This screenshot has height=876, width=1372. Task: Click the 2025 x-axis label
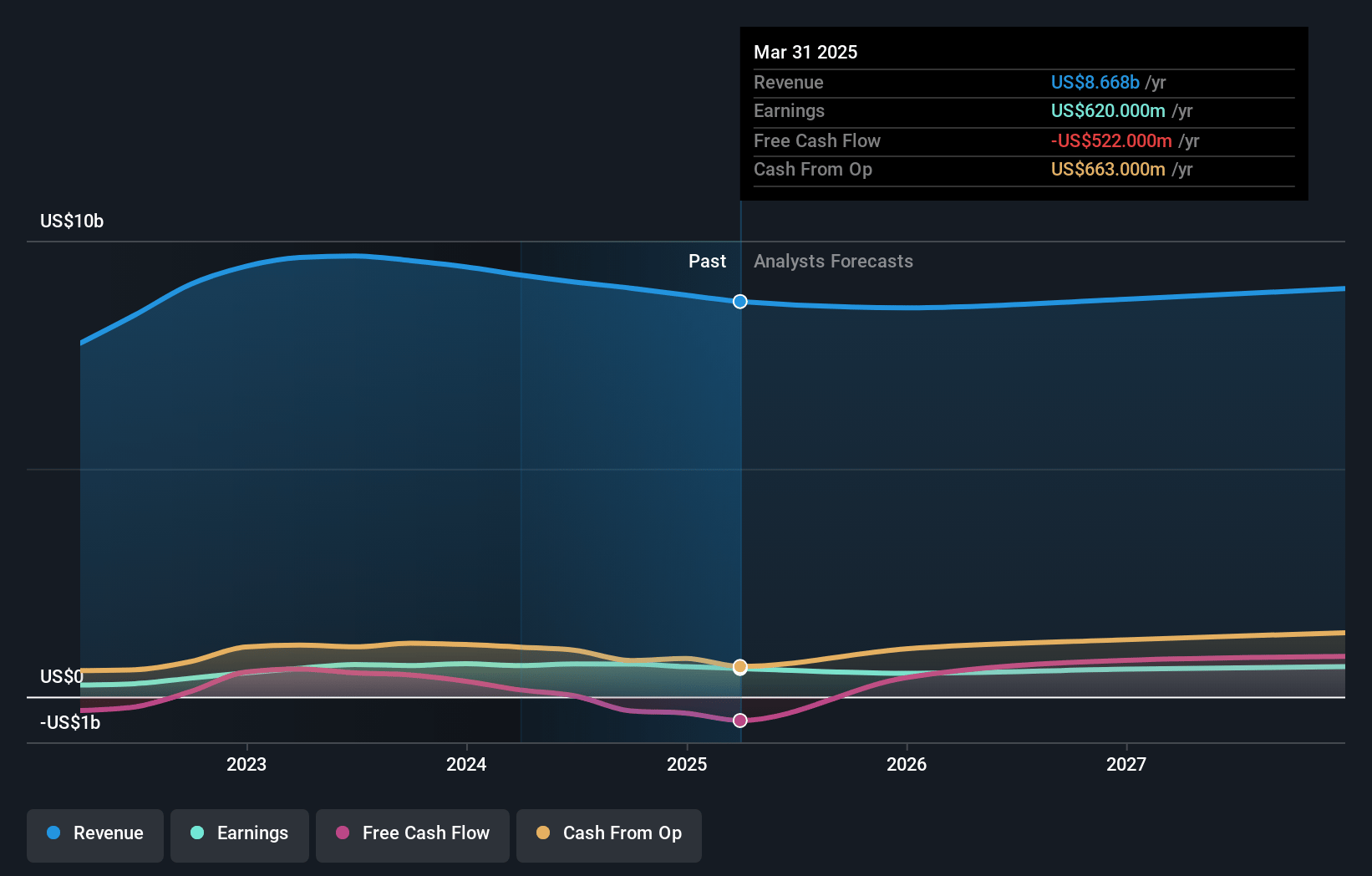tap(687, 764)
